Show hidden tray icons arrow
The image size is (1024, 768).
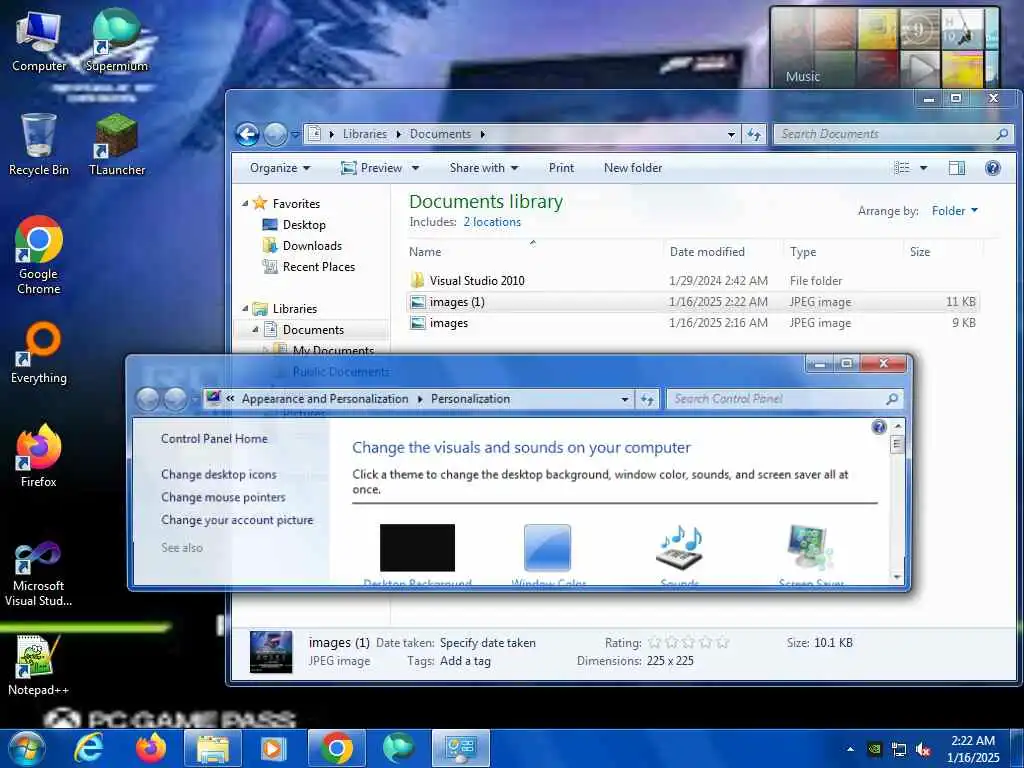[850, 749]
